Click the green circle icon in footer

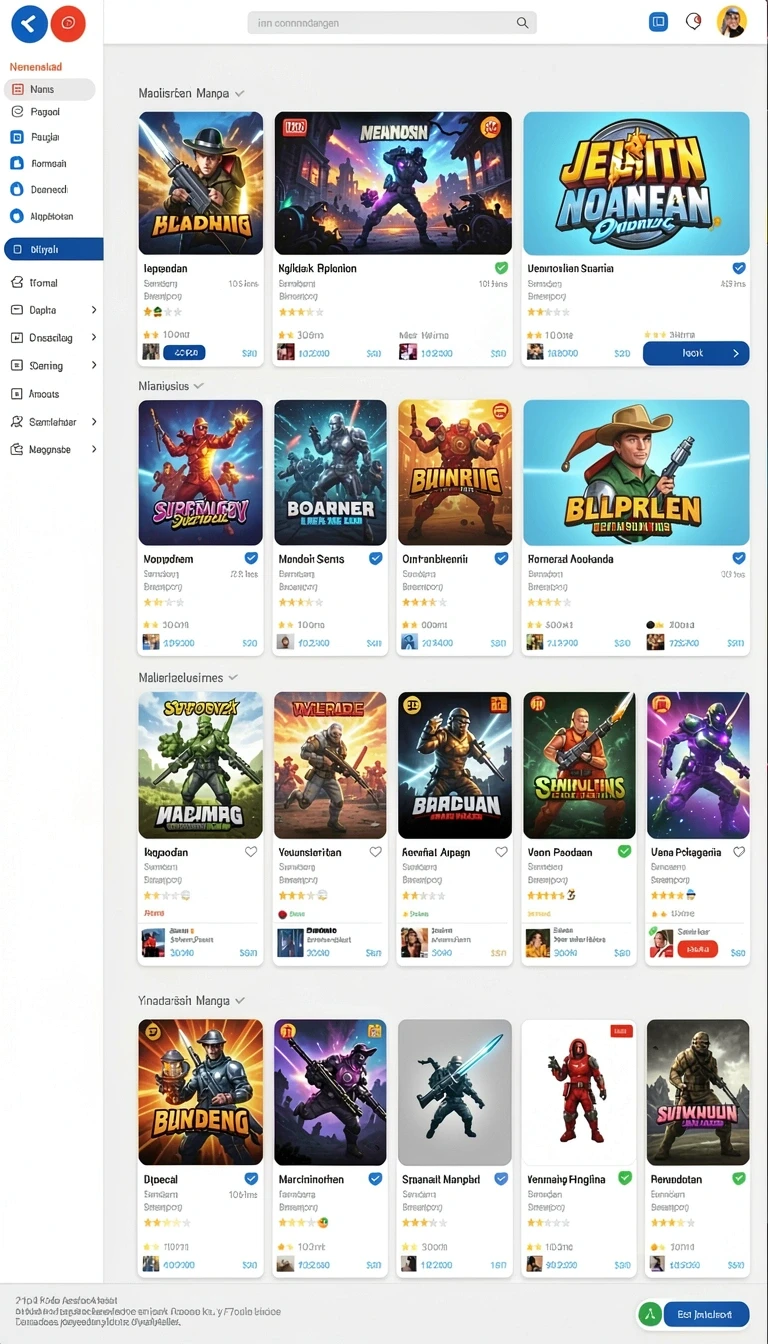coord(649,1314)
